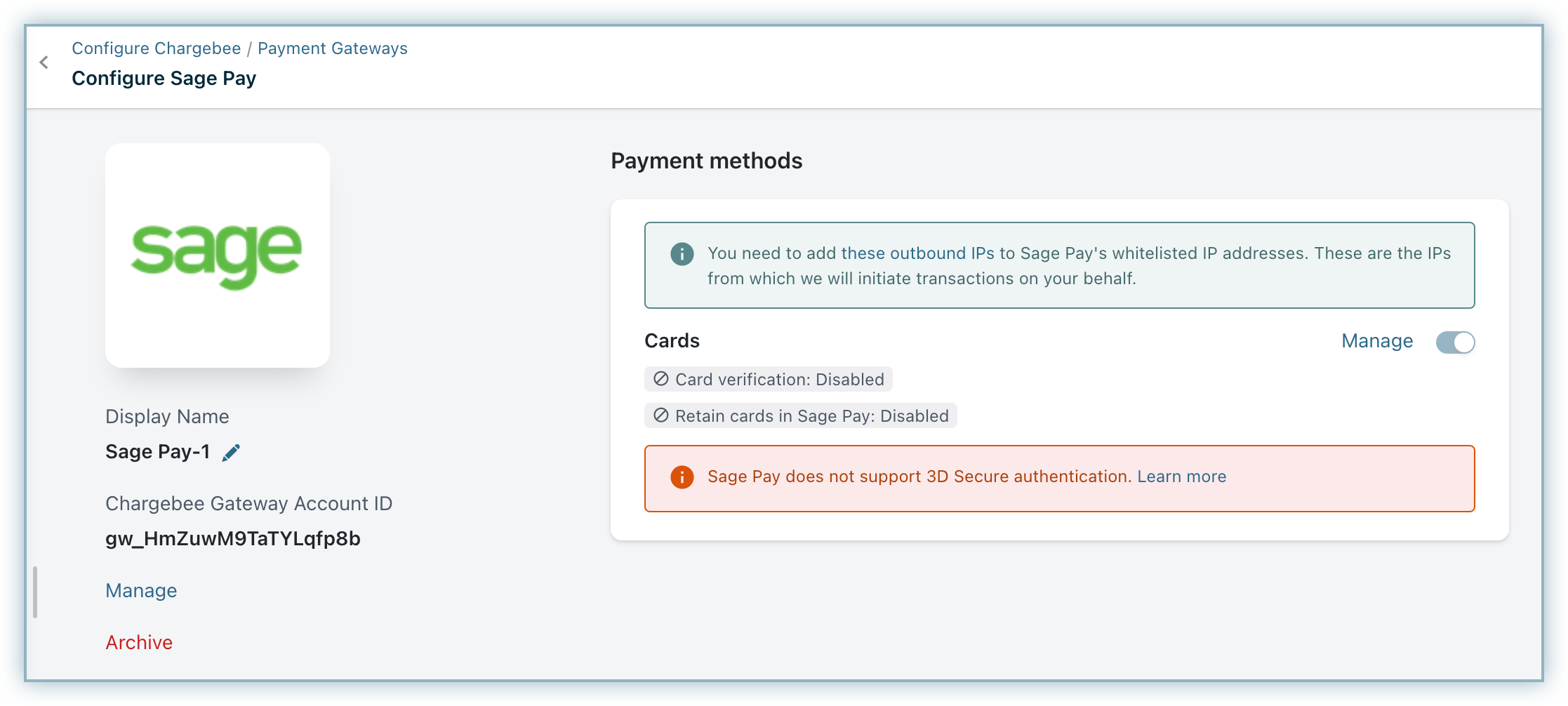Go to the Payment Gateways breadcrumb
This screenshot has width=1568, height=706.
pos(333,48)
